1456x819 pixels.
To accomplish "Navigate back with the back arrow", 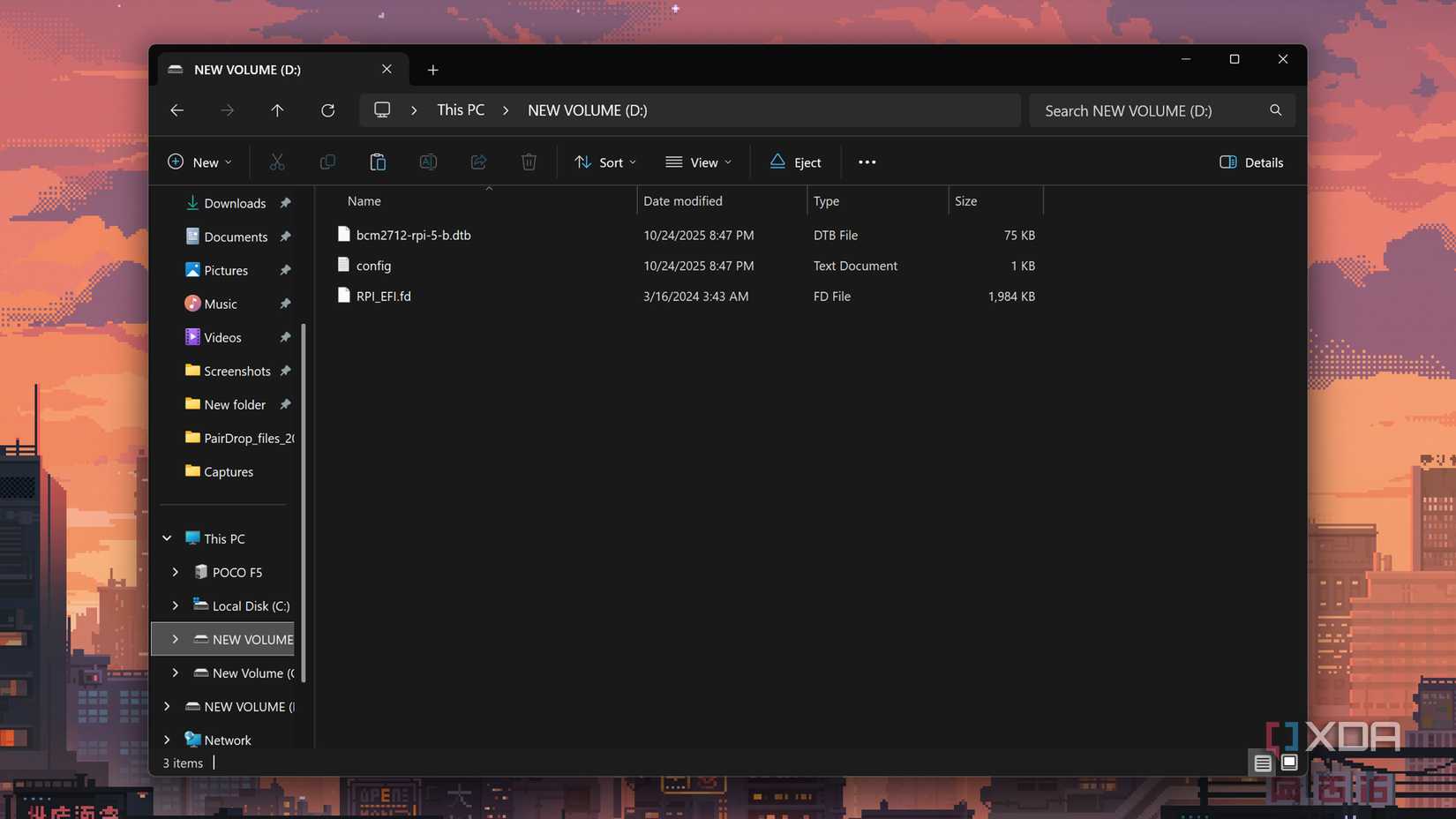I will click(177, 110).
